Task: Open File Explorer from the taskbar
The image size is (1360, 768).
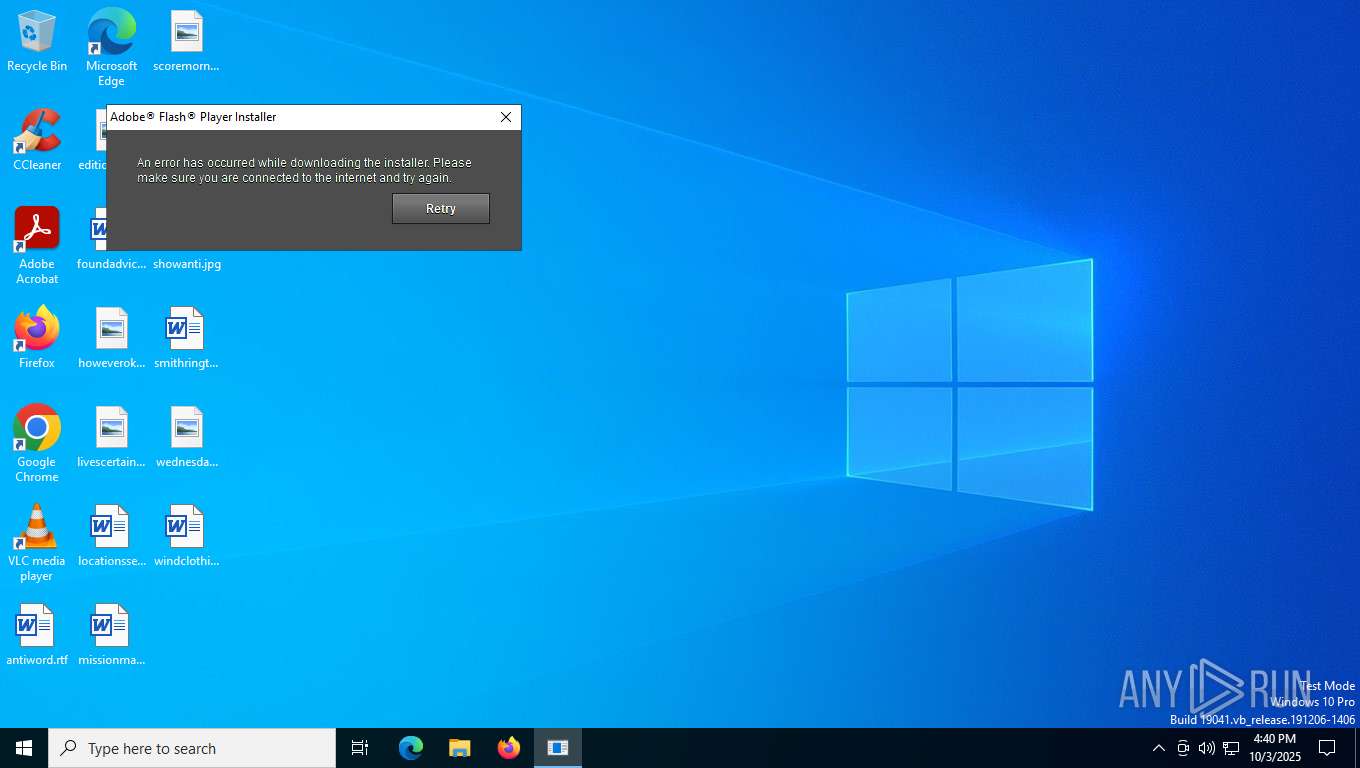Action: point(460,748)
